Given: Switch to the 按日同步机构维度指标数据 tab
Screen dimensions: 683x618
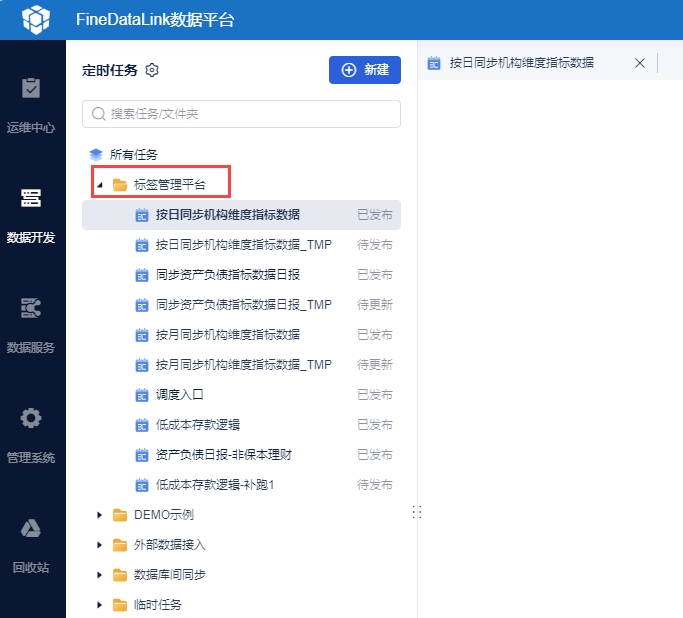Looking at the screenshot, I should [521, 63].
